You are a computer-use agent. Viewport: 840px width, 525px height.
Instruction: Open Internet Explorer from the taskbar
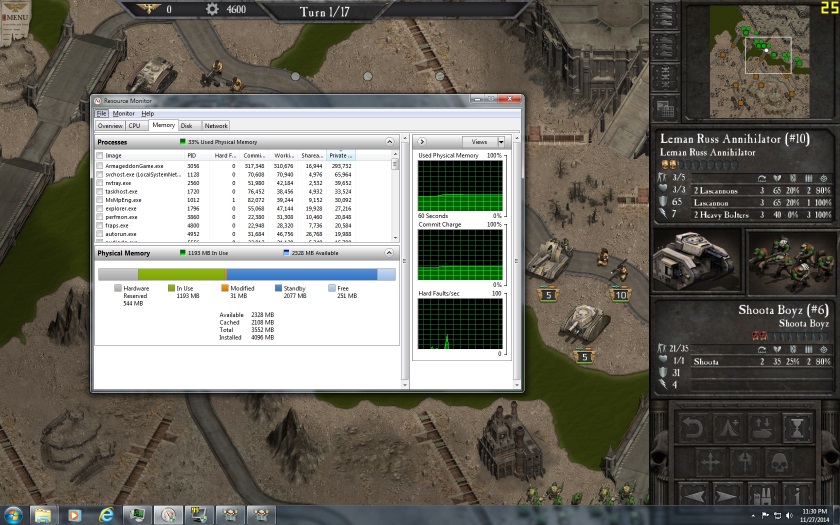coord(105,514)
